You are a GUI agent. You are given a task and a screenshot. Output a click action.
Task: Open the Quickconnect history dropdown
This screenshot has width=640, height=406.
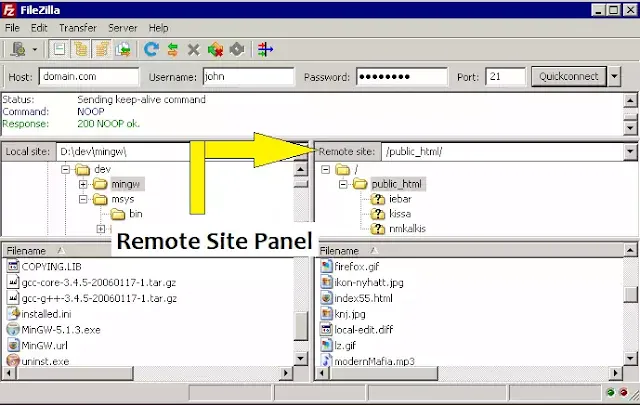[x=614, y=76]
